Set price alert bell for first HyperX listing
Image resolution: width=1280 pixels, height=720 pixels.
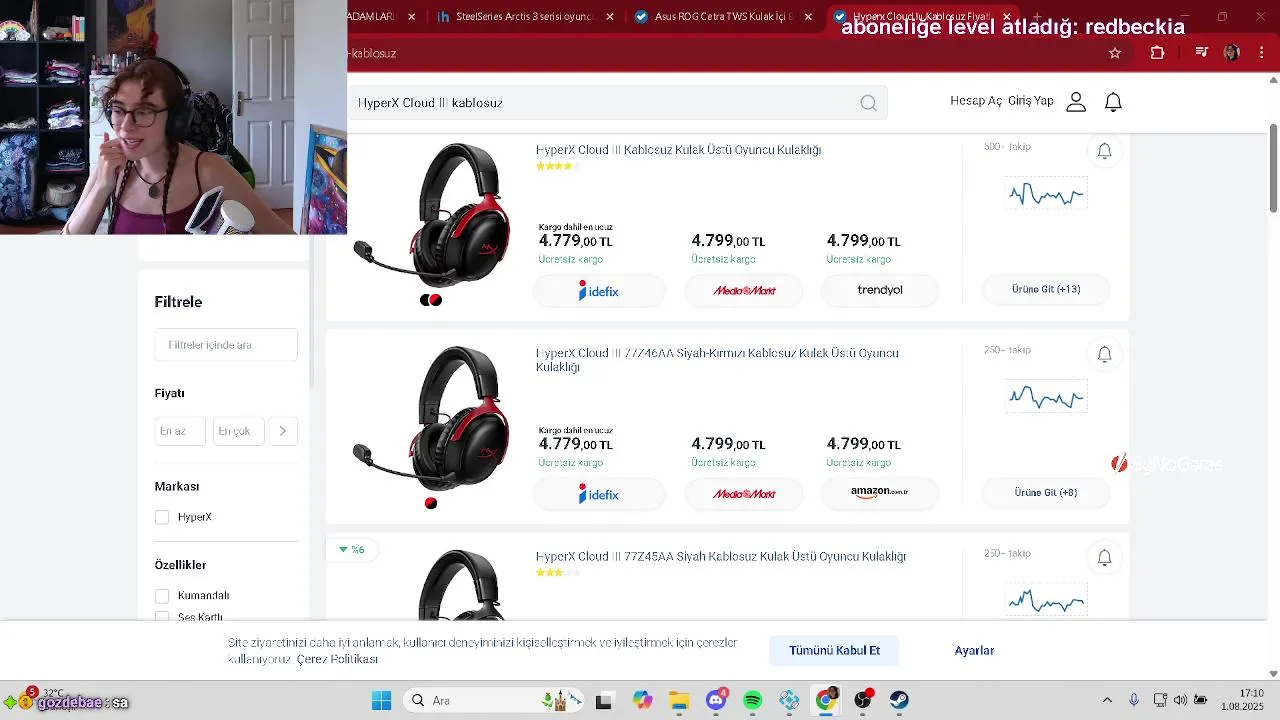click(1104, 151)
